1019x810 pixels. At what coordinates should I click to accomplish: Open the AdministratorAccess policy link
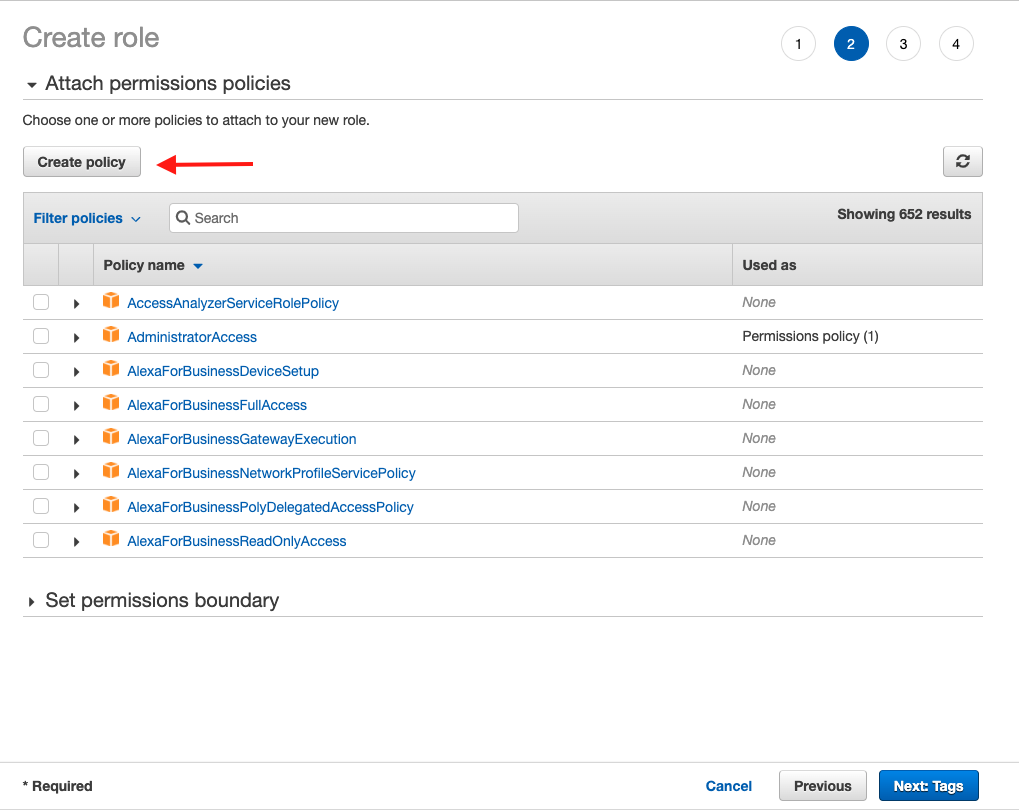pyautogui.click(x=192, y=337)
